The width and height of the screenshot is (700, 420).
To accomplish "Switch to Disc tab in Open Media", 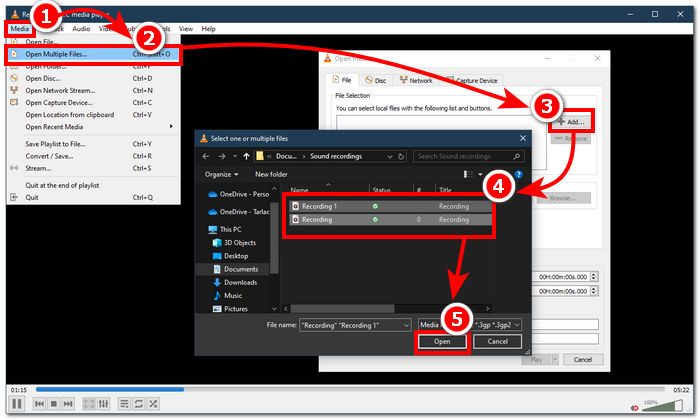I will click(x=375, y=80).
